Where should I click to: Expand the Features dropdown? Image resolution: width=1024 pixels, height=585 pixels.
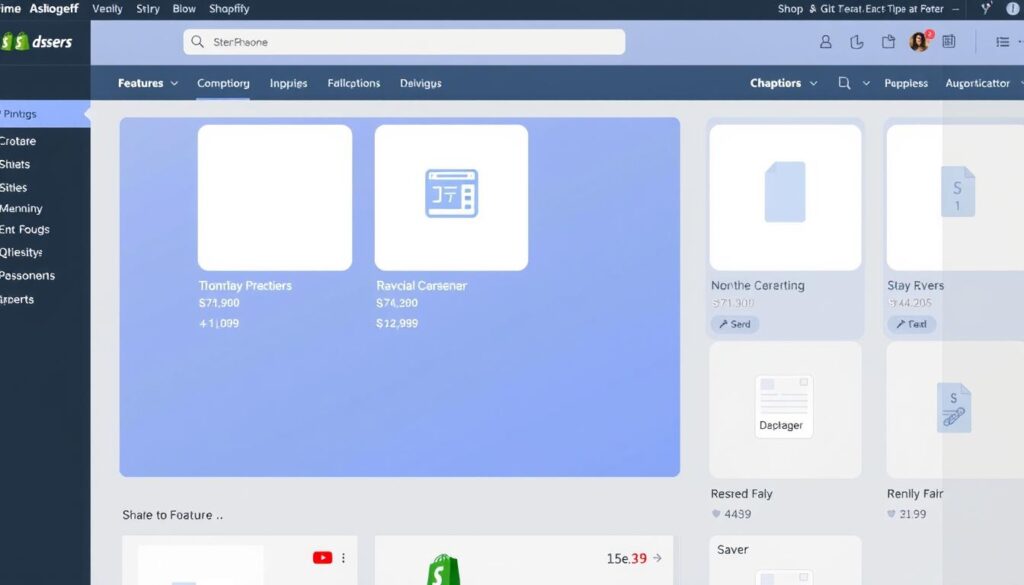click(x=148, y=83)
